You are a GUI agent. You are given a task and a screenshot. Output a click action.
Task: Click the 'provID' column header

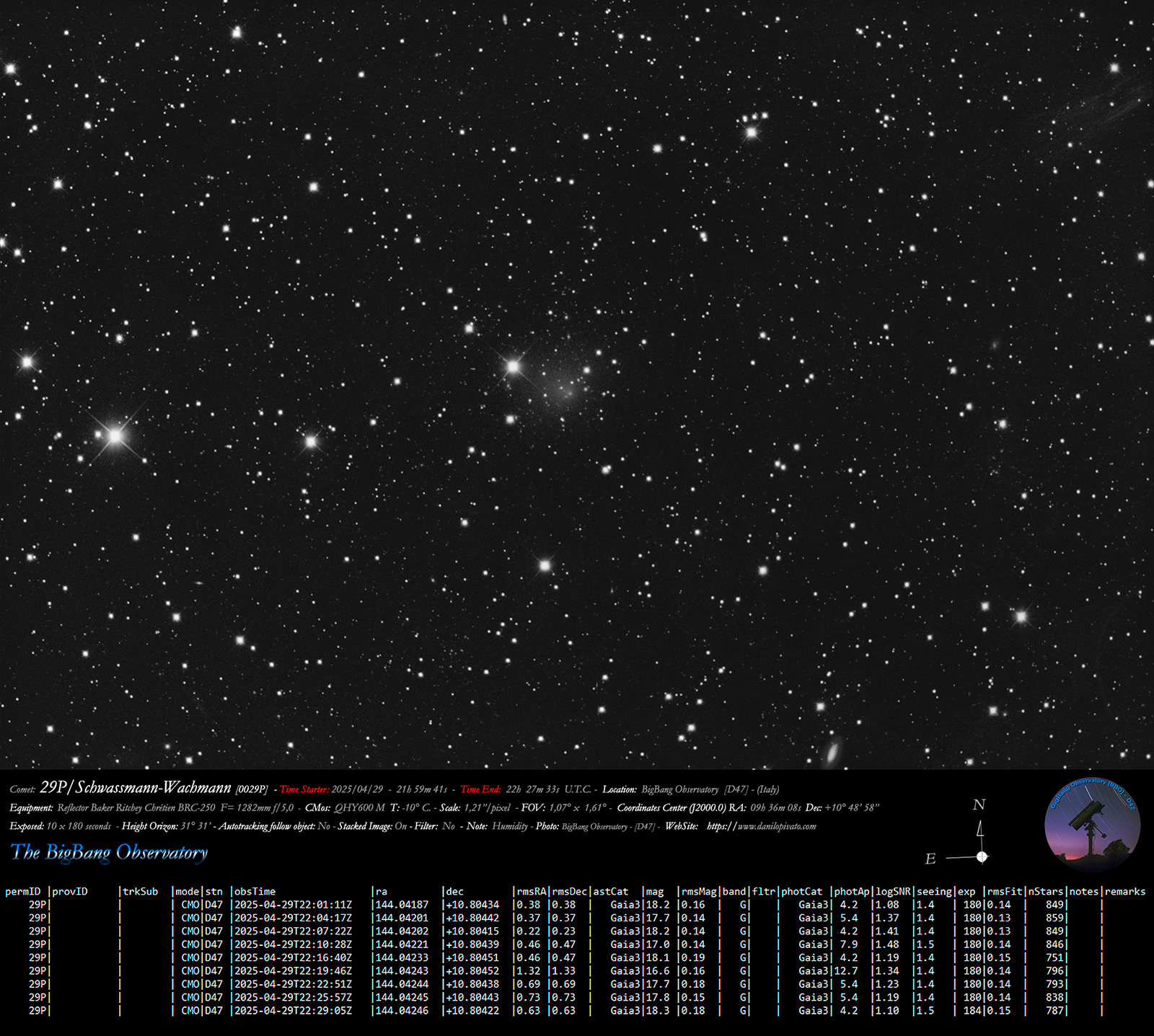(70, 892)
